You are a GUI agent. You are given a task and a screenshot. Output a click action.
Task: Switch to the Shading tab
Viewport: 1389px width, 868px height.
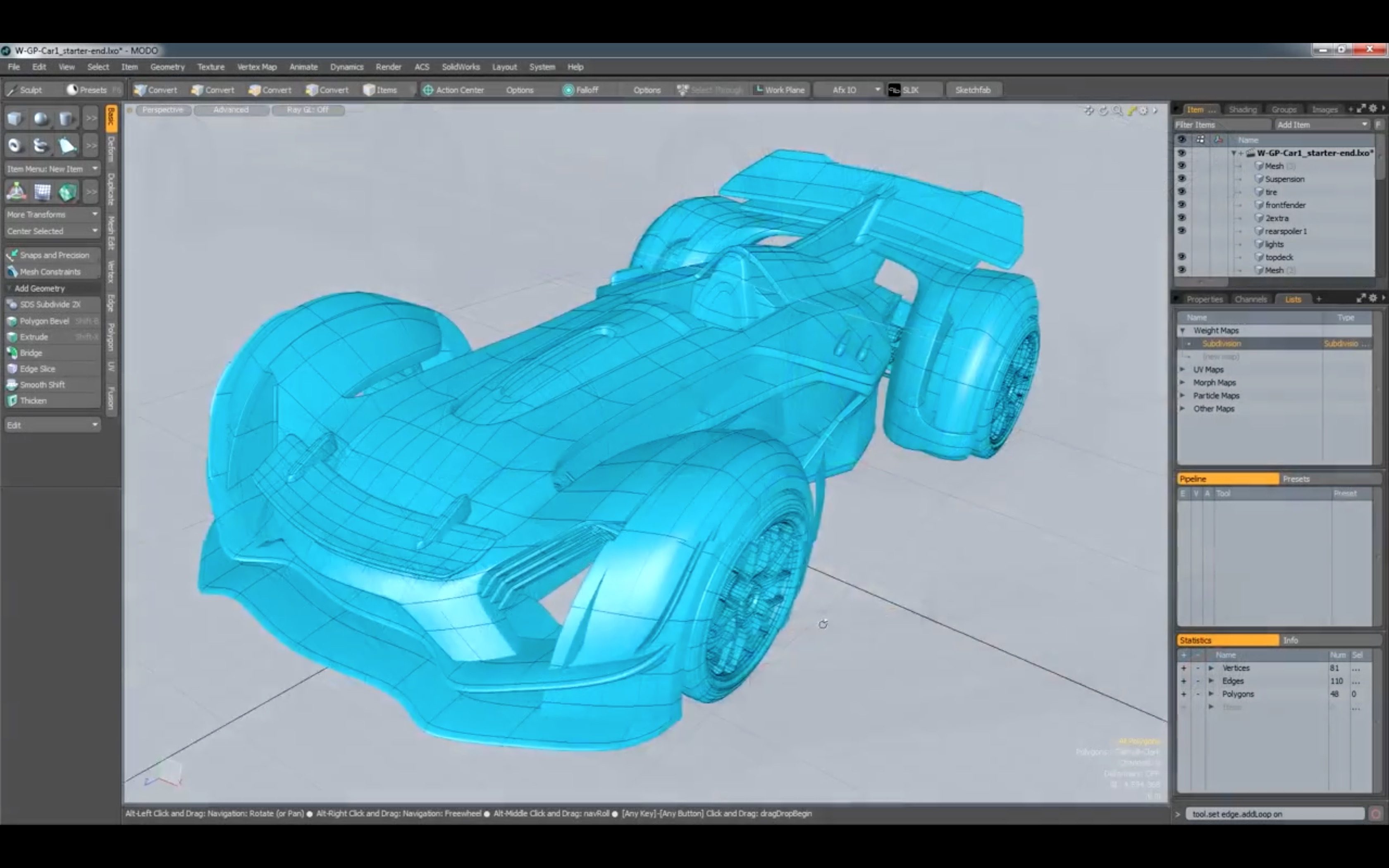click(x=1242, y=109)
